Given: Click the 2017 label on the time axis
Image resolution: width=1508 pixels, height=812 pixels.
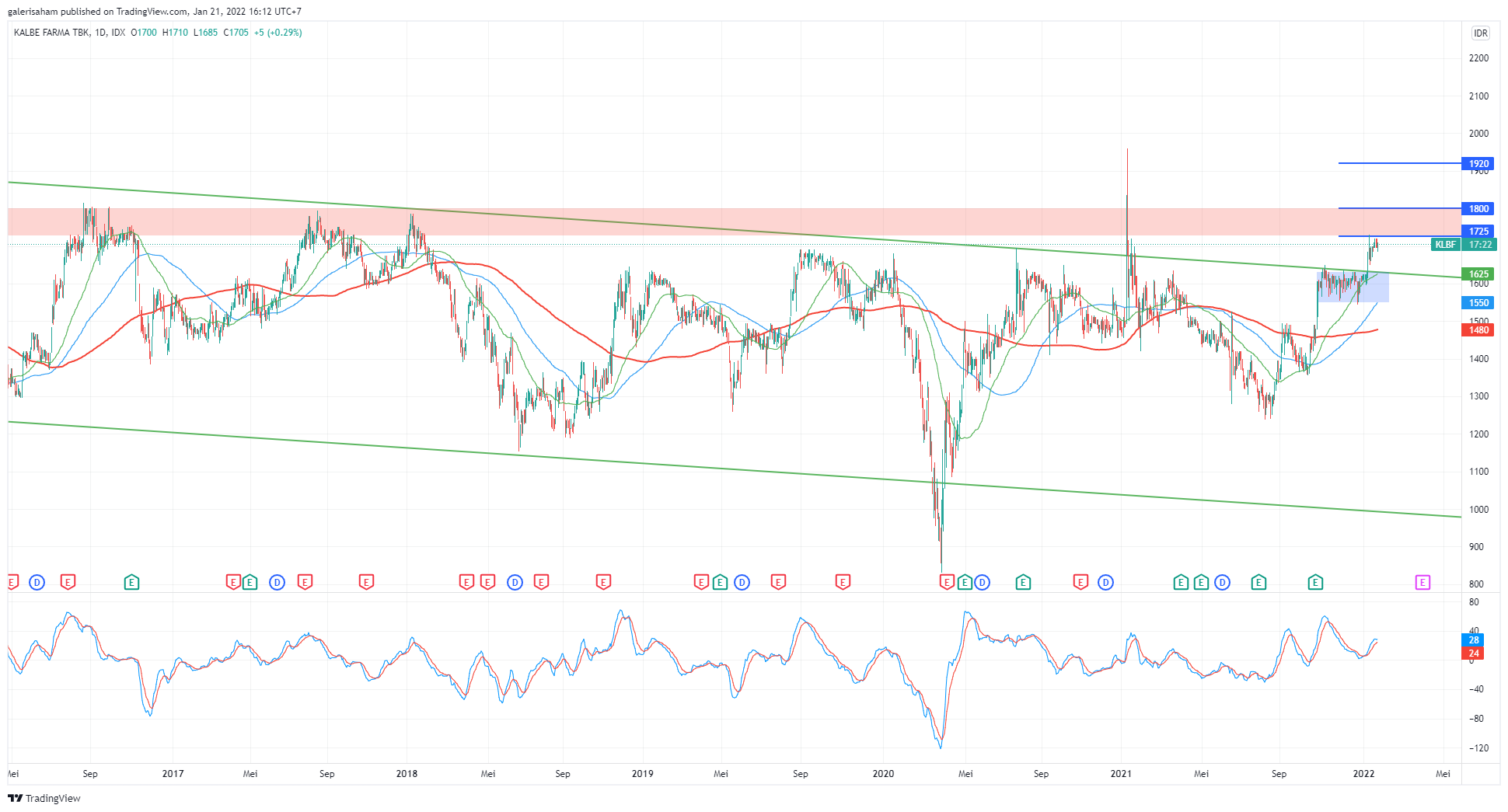Looking at the screenshot, I should (x=173, y=774).
